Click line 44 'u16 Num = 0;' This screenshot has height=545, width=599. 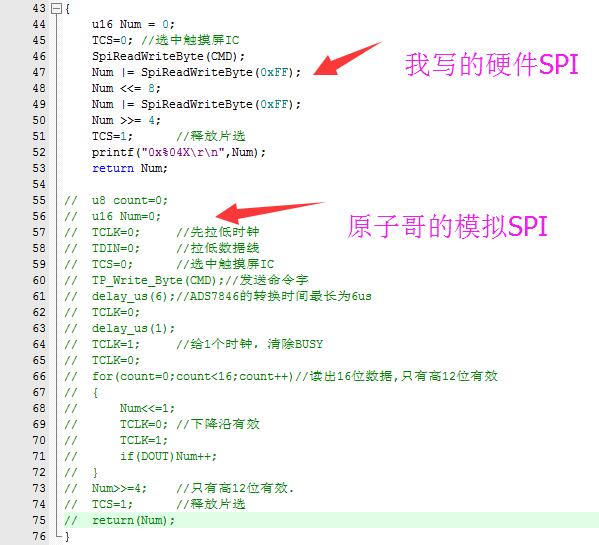(133, 24)
